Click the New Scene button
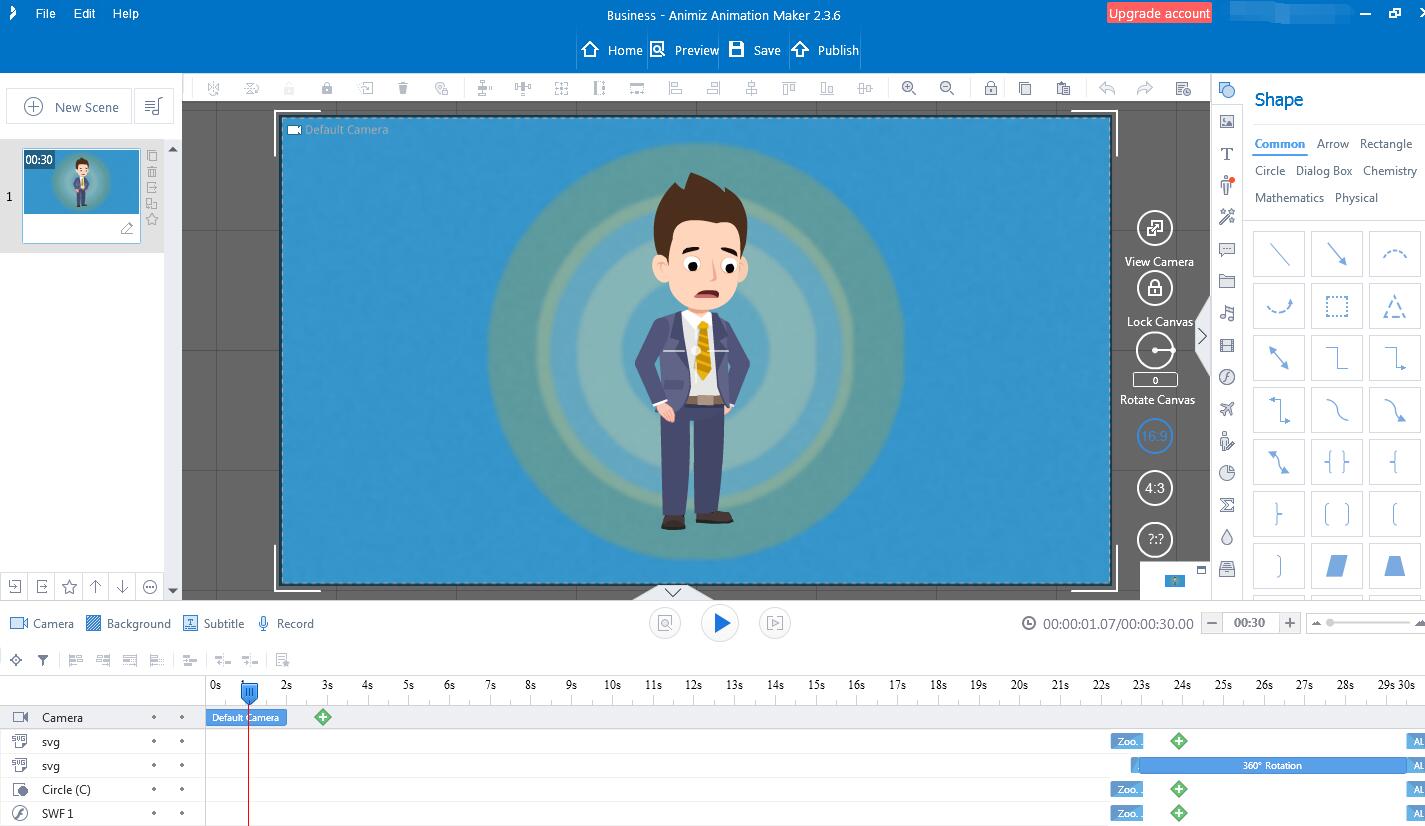Image resolution: width=1425 pixels, height=826 pixels. pos(73,107)
